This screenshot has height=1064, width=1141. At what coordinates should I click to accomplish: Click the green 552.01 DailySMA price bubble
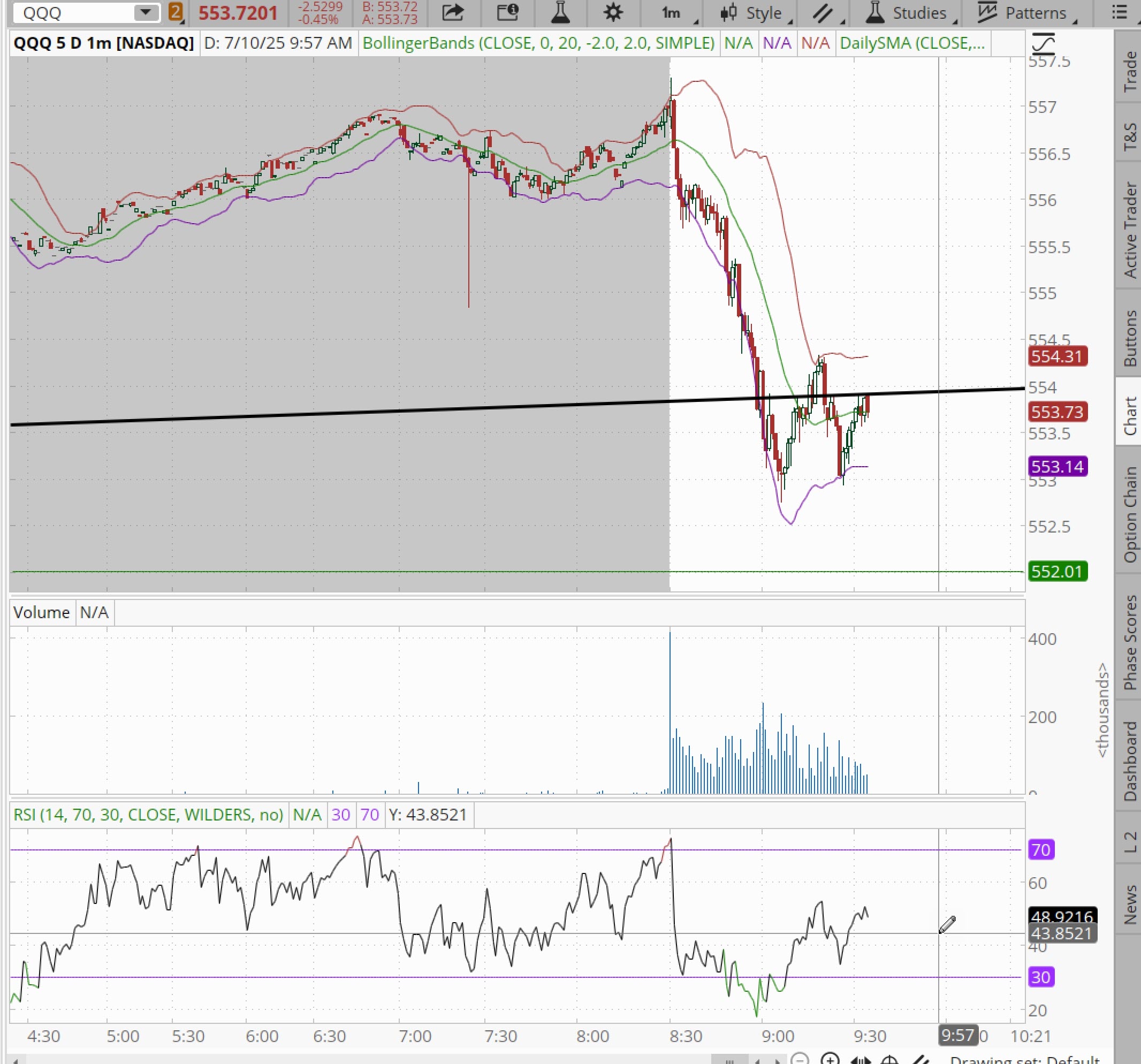point(1057,572)
